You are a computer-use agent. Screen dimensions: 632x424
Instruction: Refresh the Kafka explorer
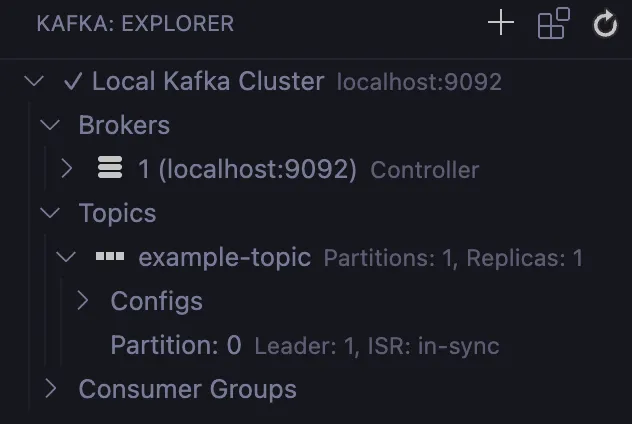click(605, 24)
